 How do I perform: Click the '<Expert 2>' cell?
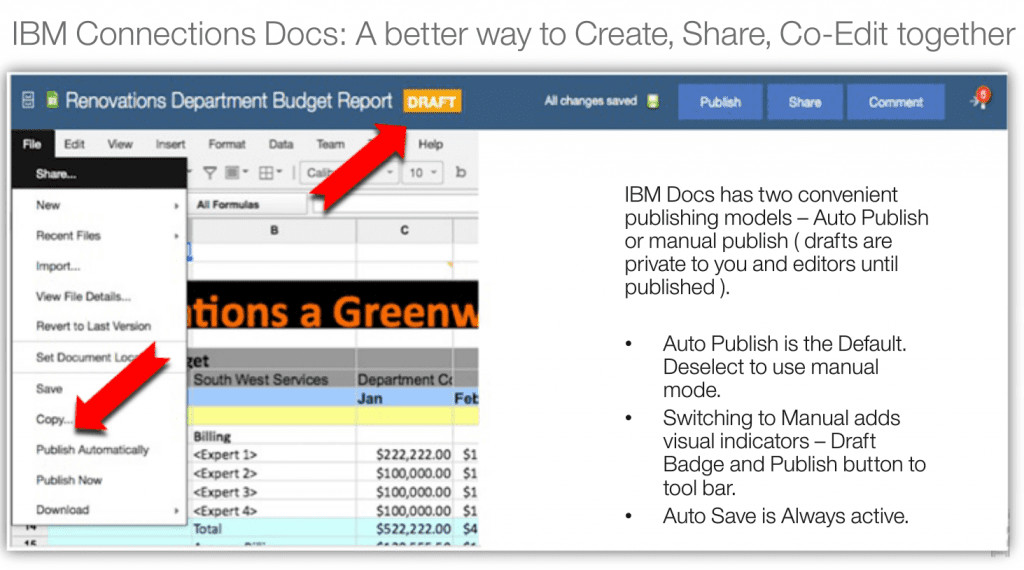pyautogui.click(x=272, y=473)
